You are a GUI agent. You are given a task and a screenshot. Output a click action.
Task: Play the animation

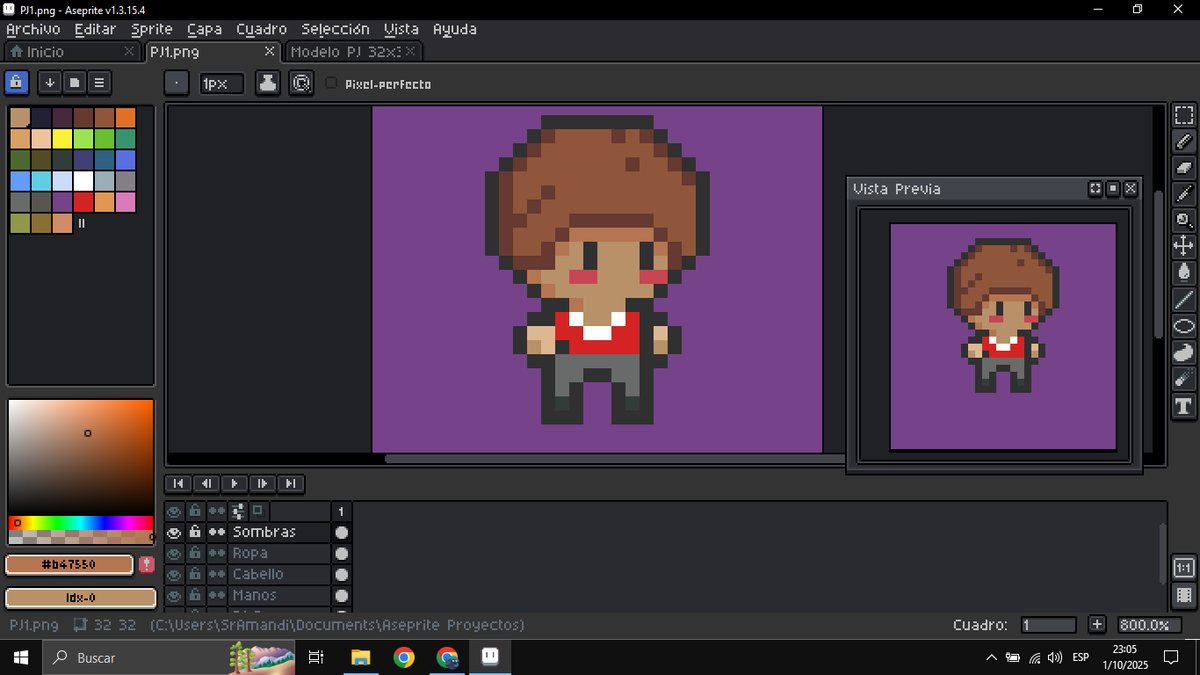coord(234,484)
